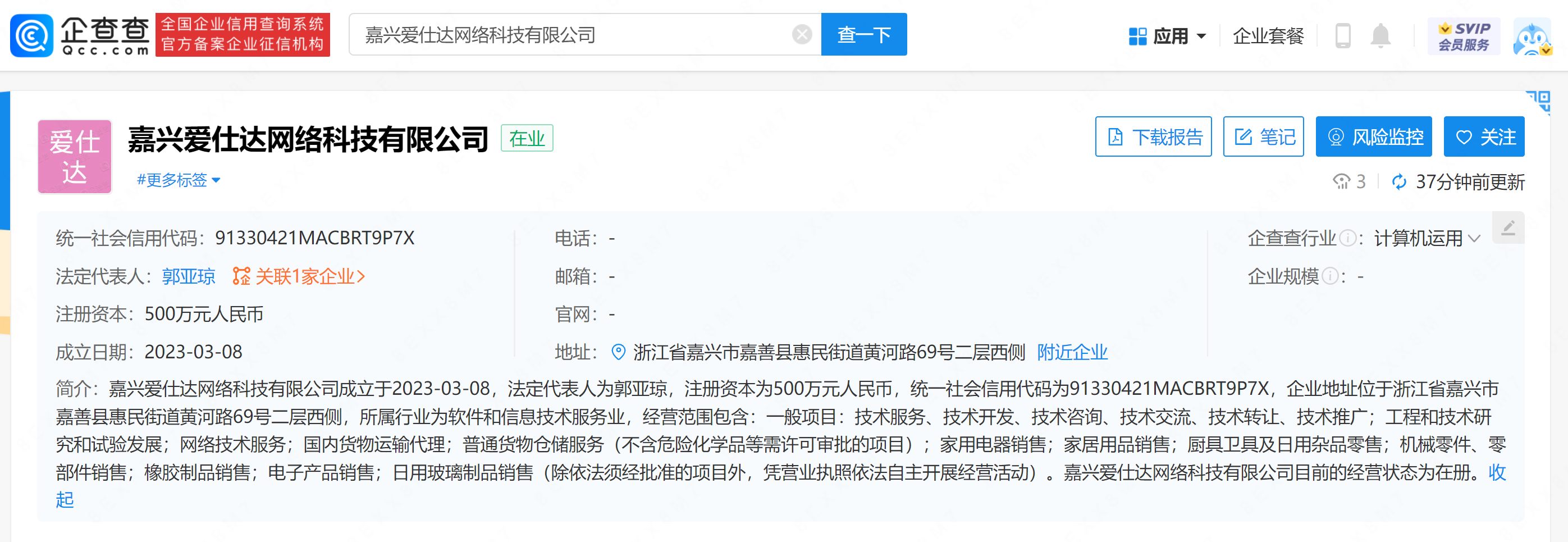
Task: Enable 风险监控 risk monitoring
Action: (1374, 136)
